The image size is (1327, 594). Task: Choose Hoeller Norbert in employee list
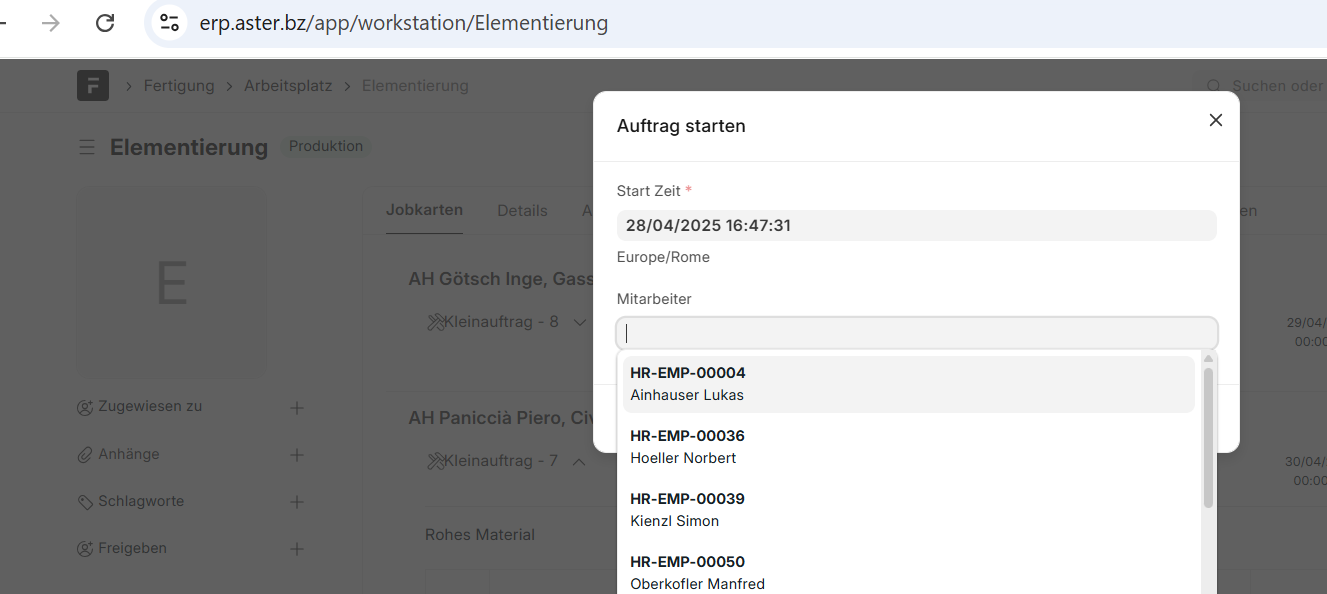(x=908, y=447)
